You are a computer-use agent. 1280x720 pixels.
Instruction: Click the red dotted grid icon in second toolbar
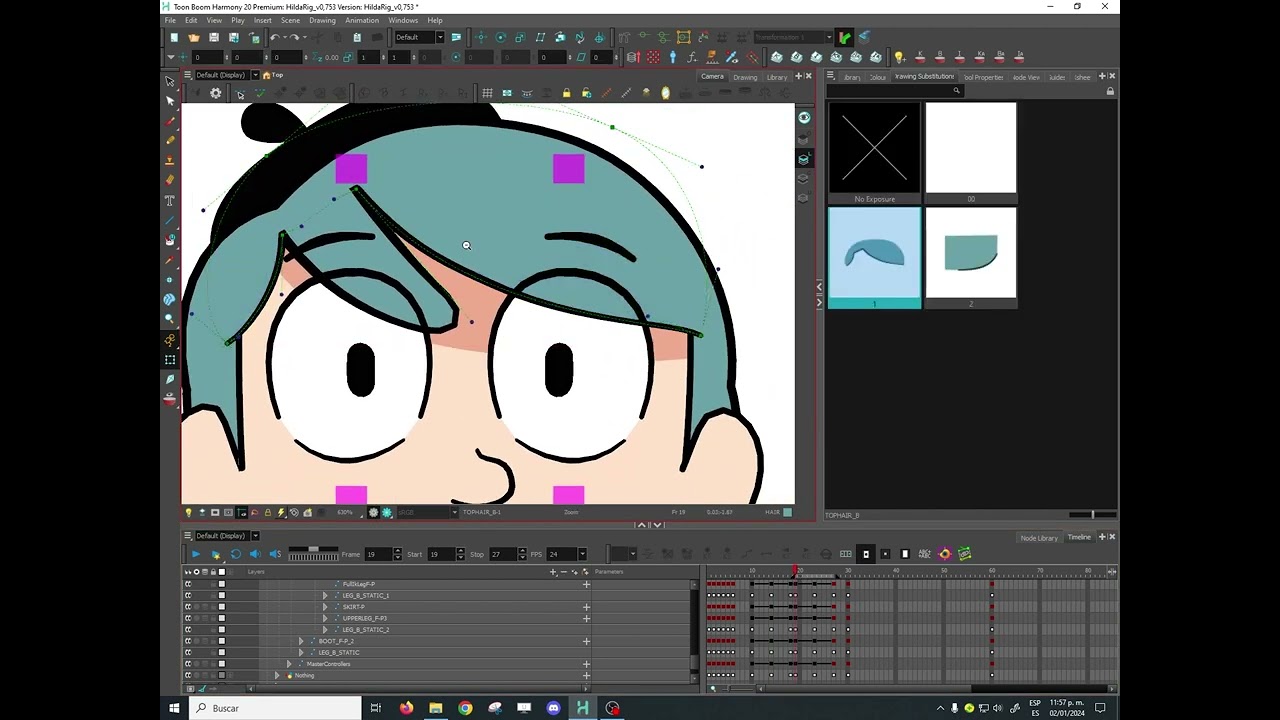click(x=653, y=57)
